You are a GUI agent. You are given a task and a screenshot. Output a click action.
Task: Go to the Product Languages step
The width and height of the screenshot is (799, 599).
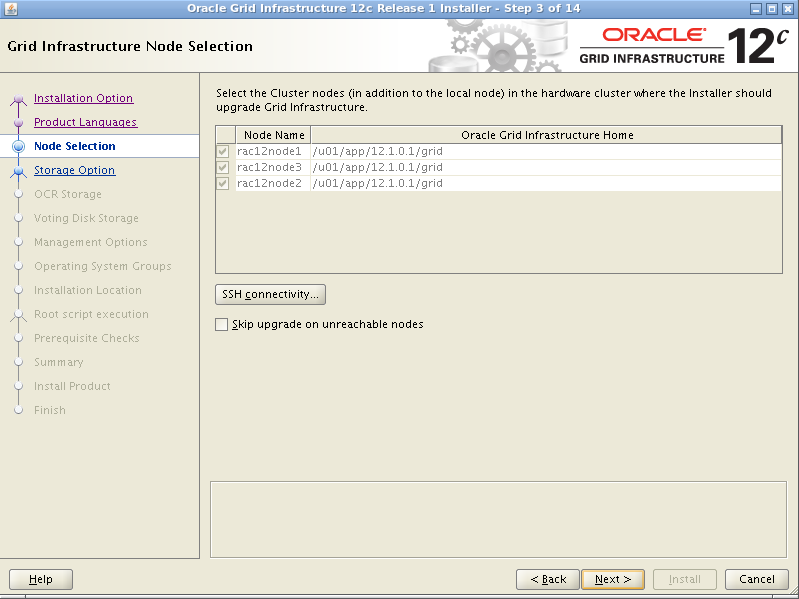tap(85, 123)
